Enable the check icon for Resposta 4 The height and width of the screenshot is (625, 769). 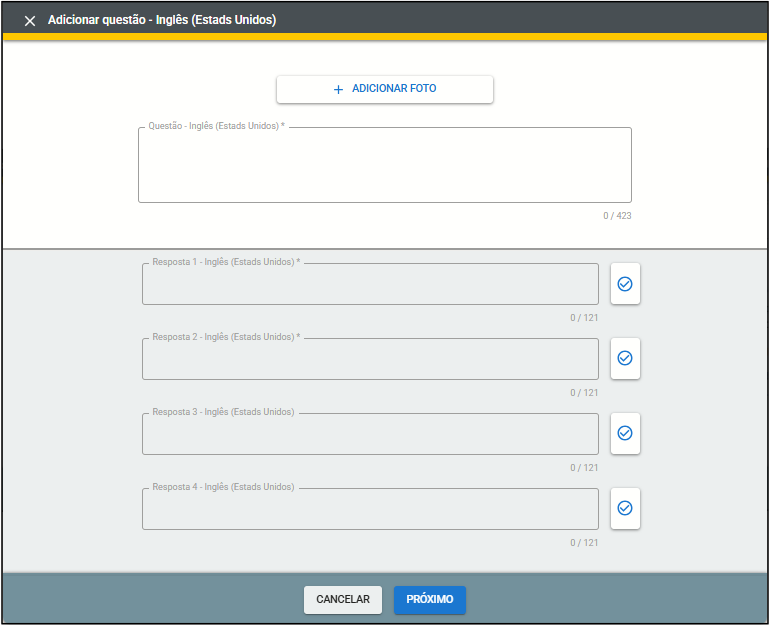point(625,508)
